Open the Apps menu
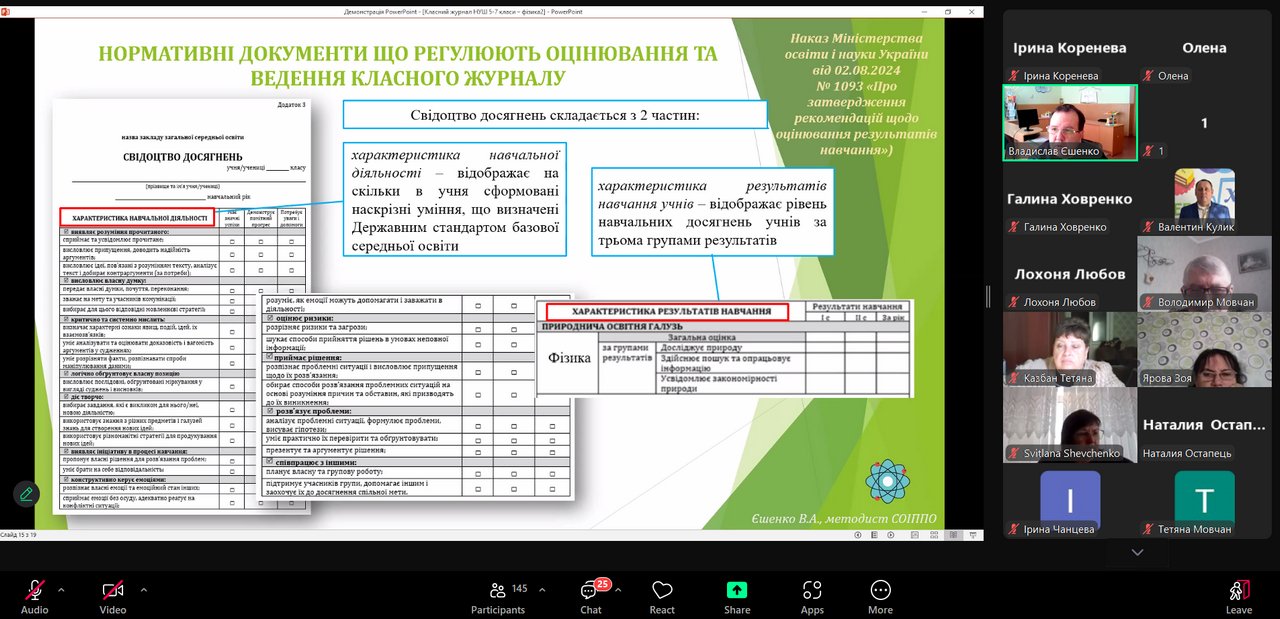The image size is (1280, 619). click(x=812, y=596)
